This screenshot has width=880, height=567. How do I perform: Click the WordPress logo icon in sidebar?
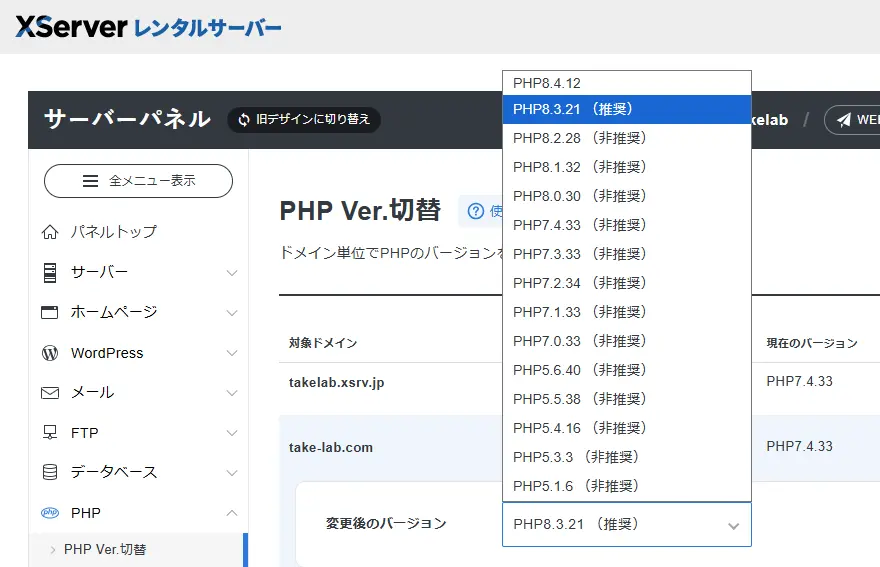[50, 353]
